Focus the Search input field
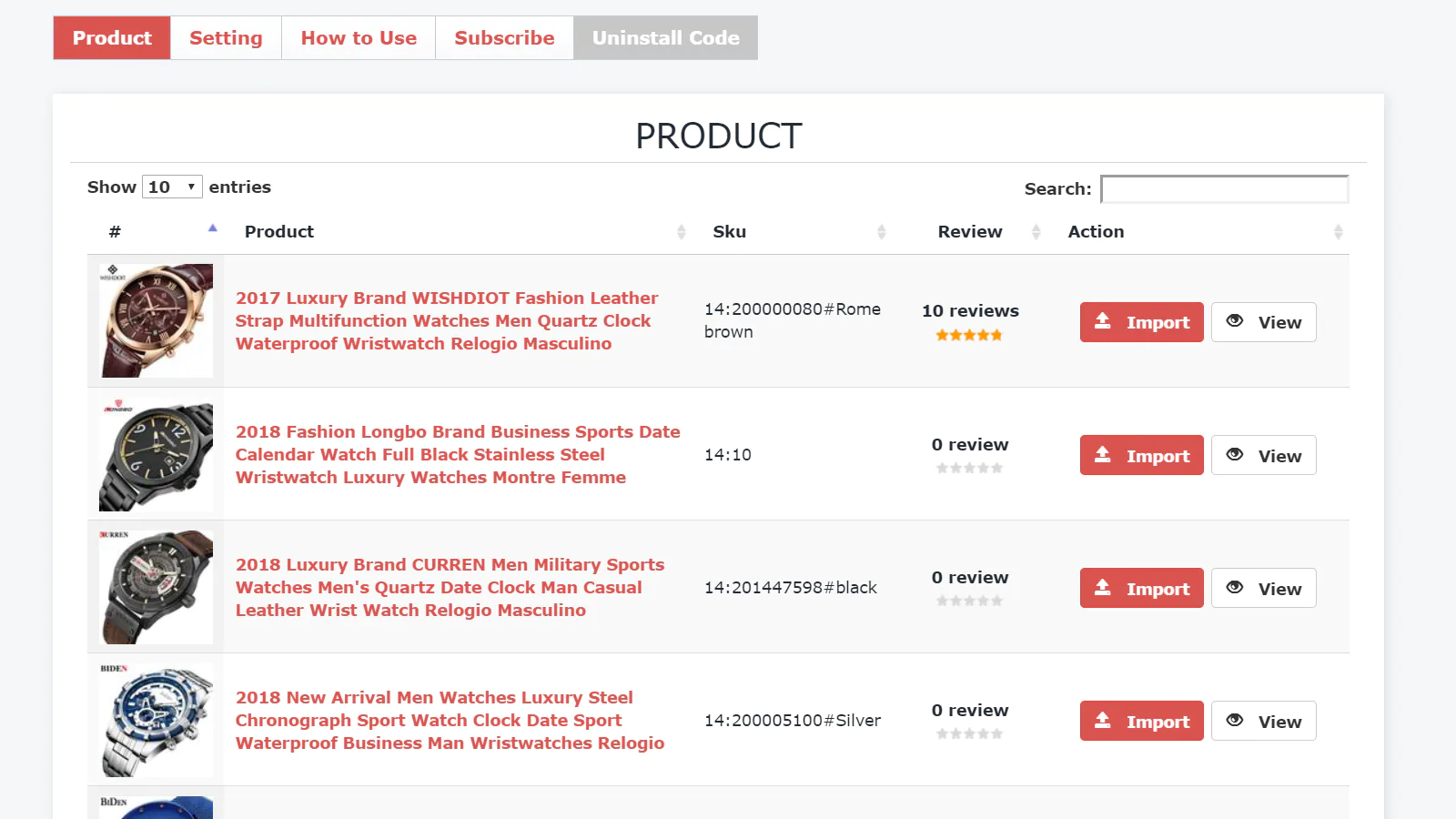The image size is (1456, 819). 1224,189
